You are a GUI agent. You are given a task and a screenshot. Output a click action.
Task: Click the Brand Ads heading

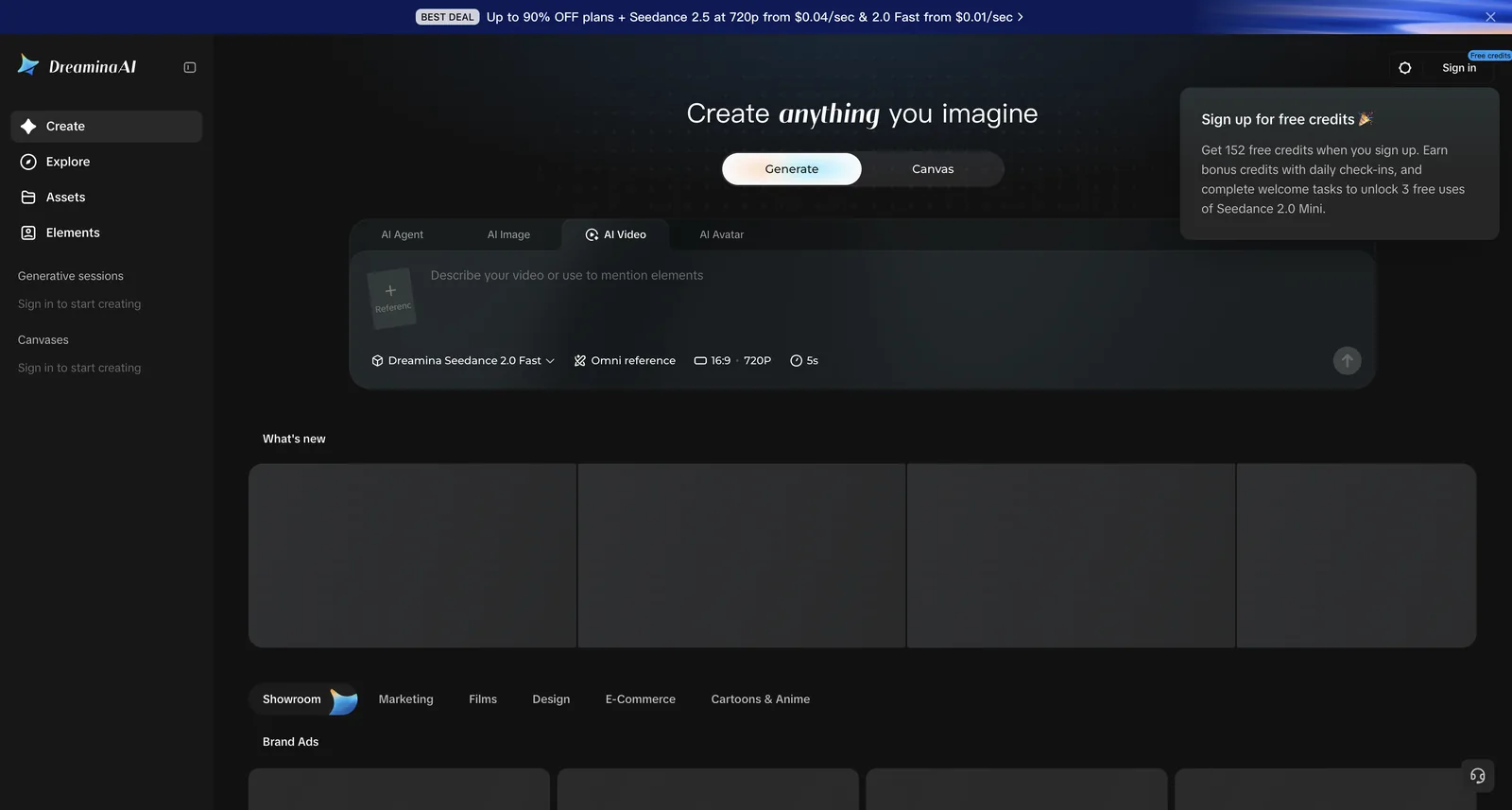(x=291, y=742)
